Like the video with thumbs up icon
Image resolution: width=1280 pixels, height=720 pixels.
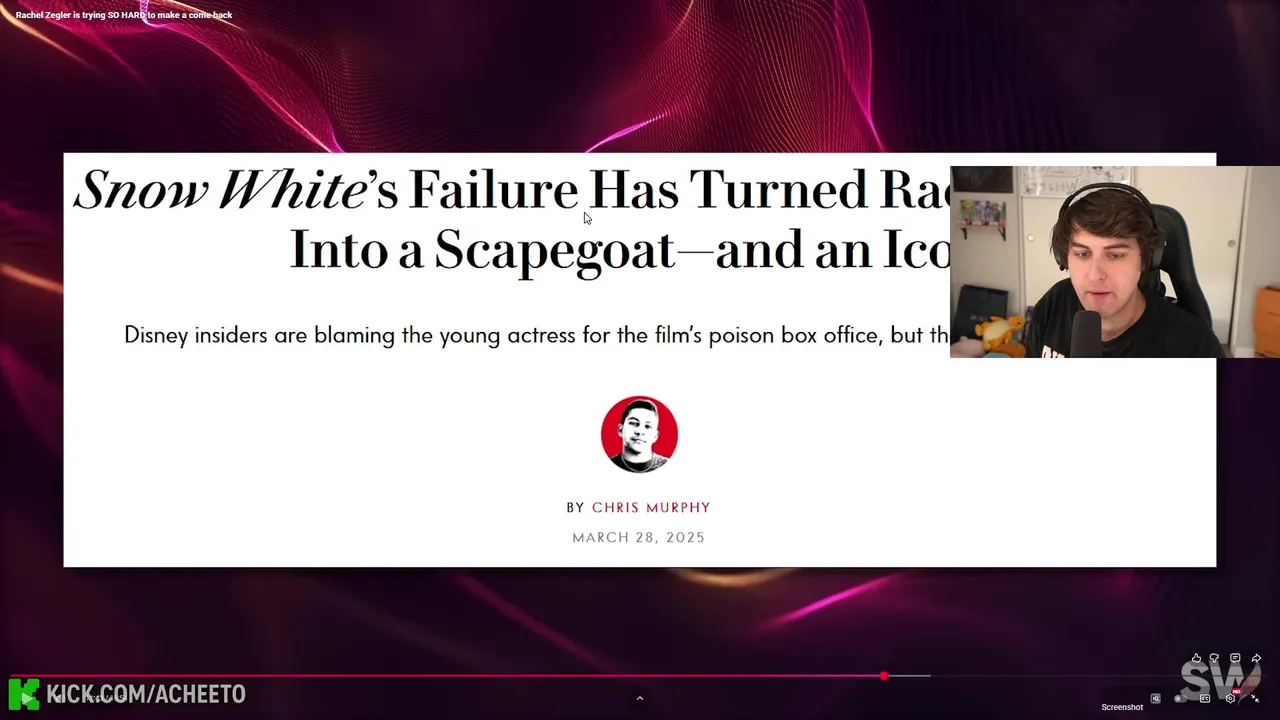pos(1196,658)
